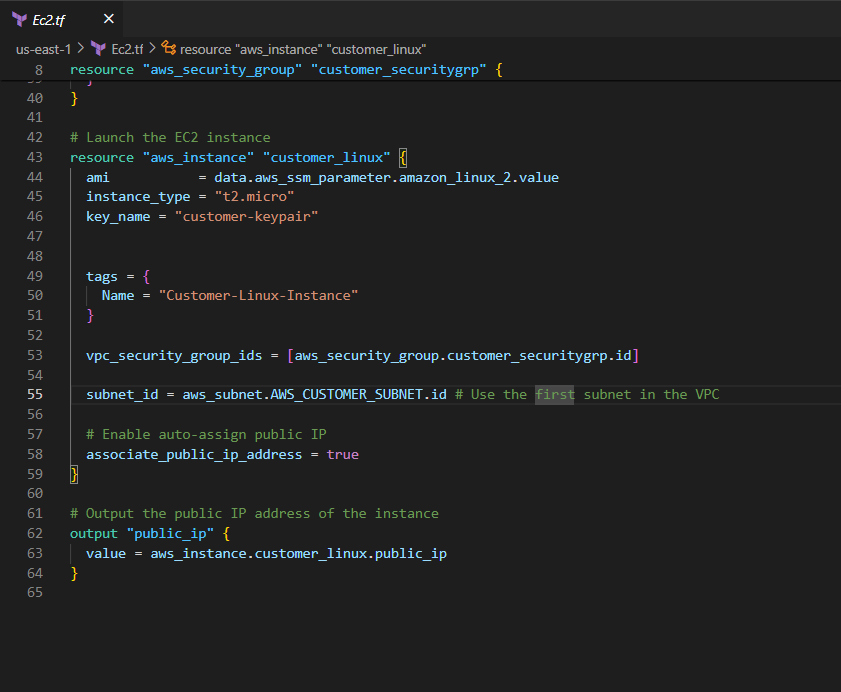Click line number 65 in the gutter

click(x=35, y=592)
